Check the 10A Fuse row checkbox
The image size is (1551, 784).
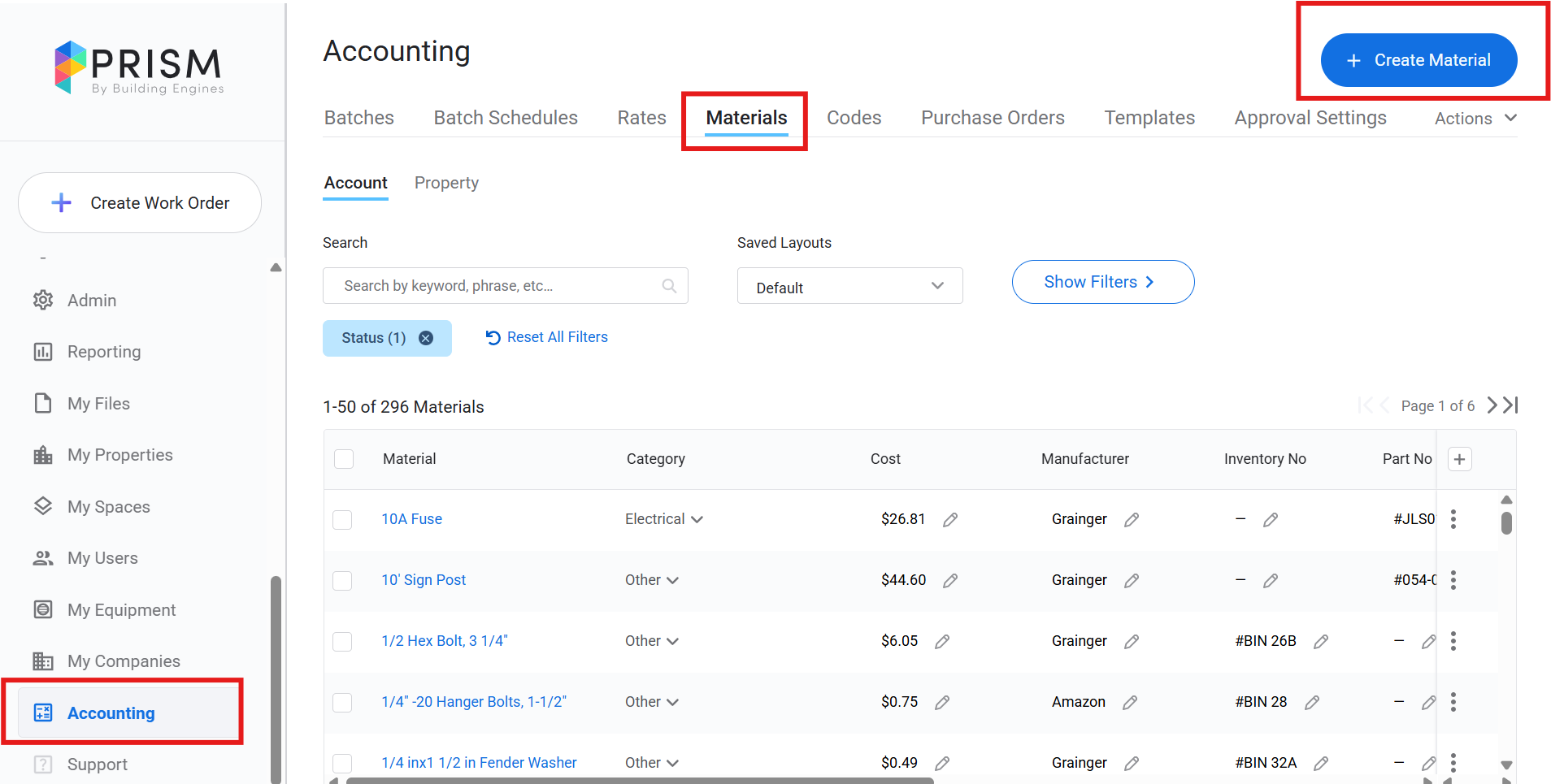(x=342, y=520)
